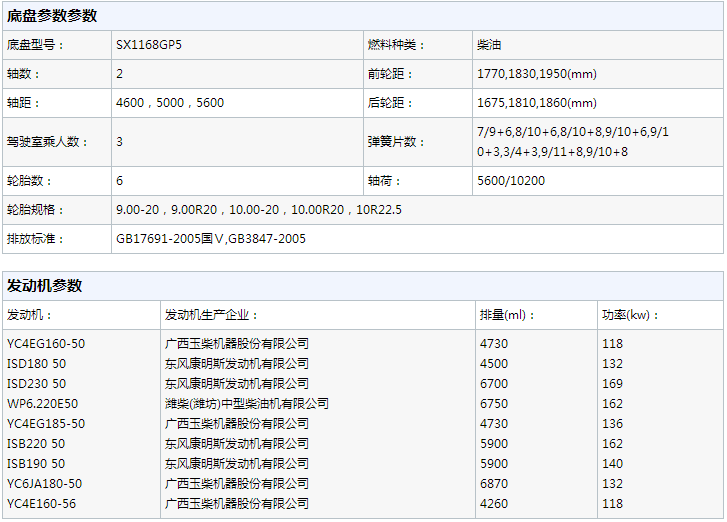Click power value 136
Image resolution: width=727 pixels, height=522 pixels.
[x=612, y=423]
